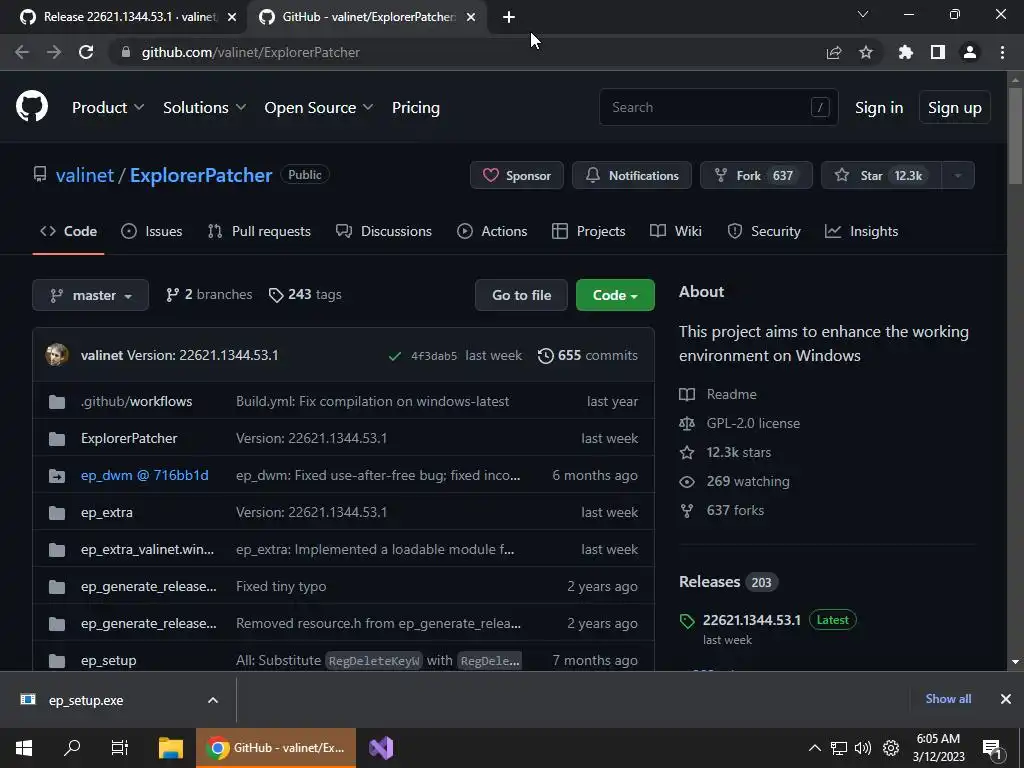The height and width of the screenshot is (768, 1024).
Task: Switch to the Pull requests tab
Action: [x=259, y=231]
